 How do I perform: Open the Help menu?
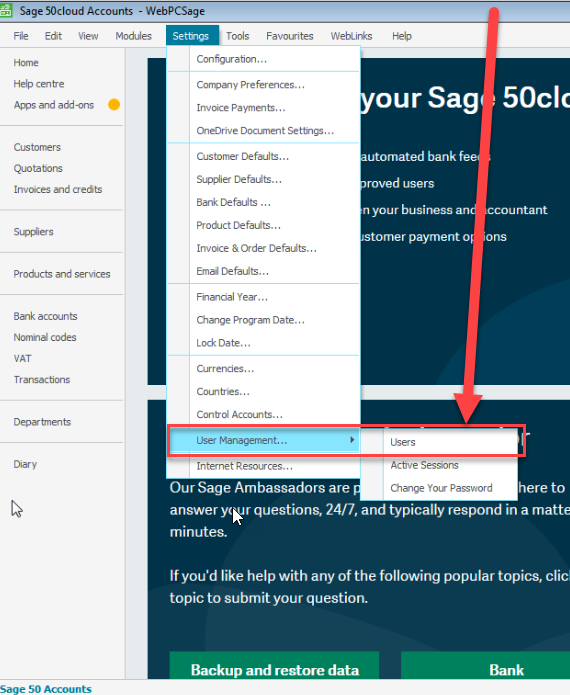coord(402,36)
